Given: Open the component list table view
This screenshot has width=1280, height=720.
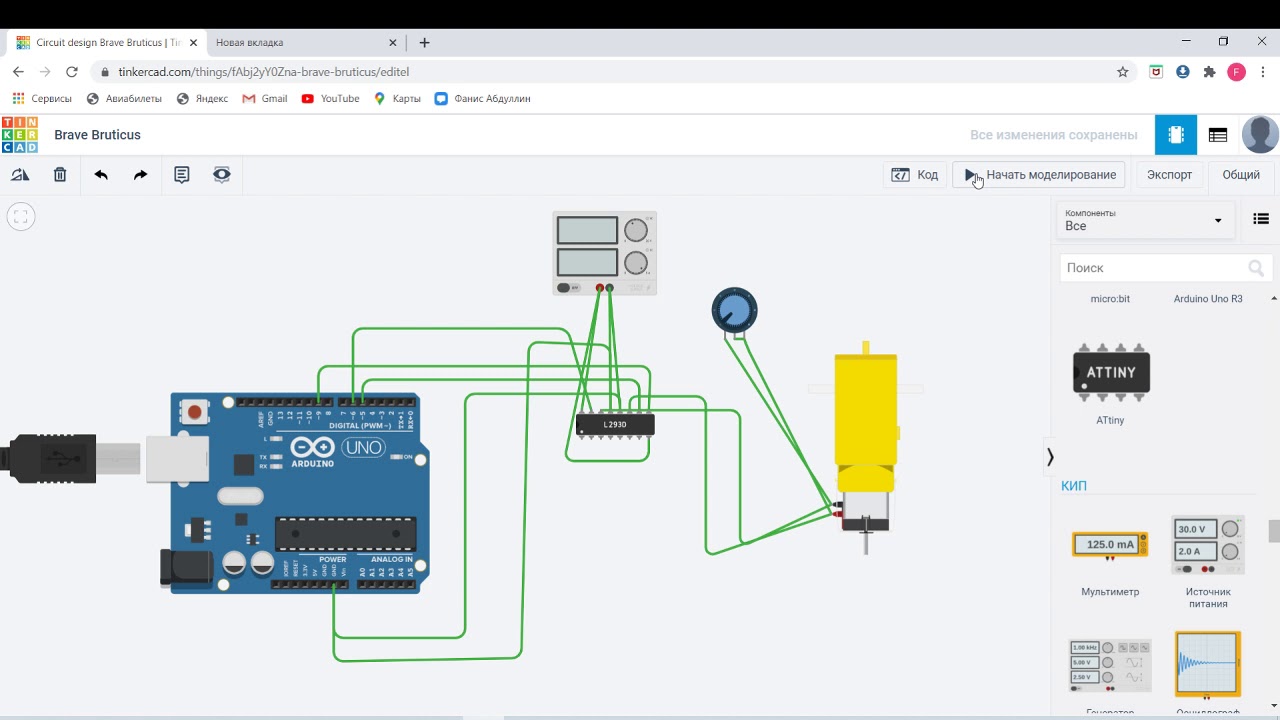Looking at the screenshot, I should coord(1218,135).
